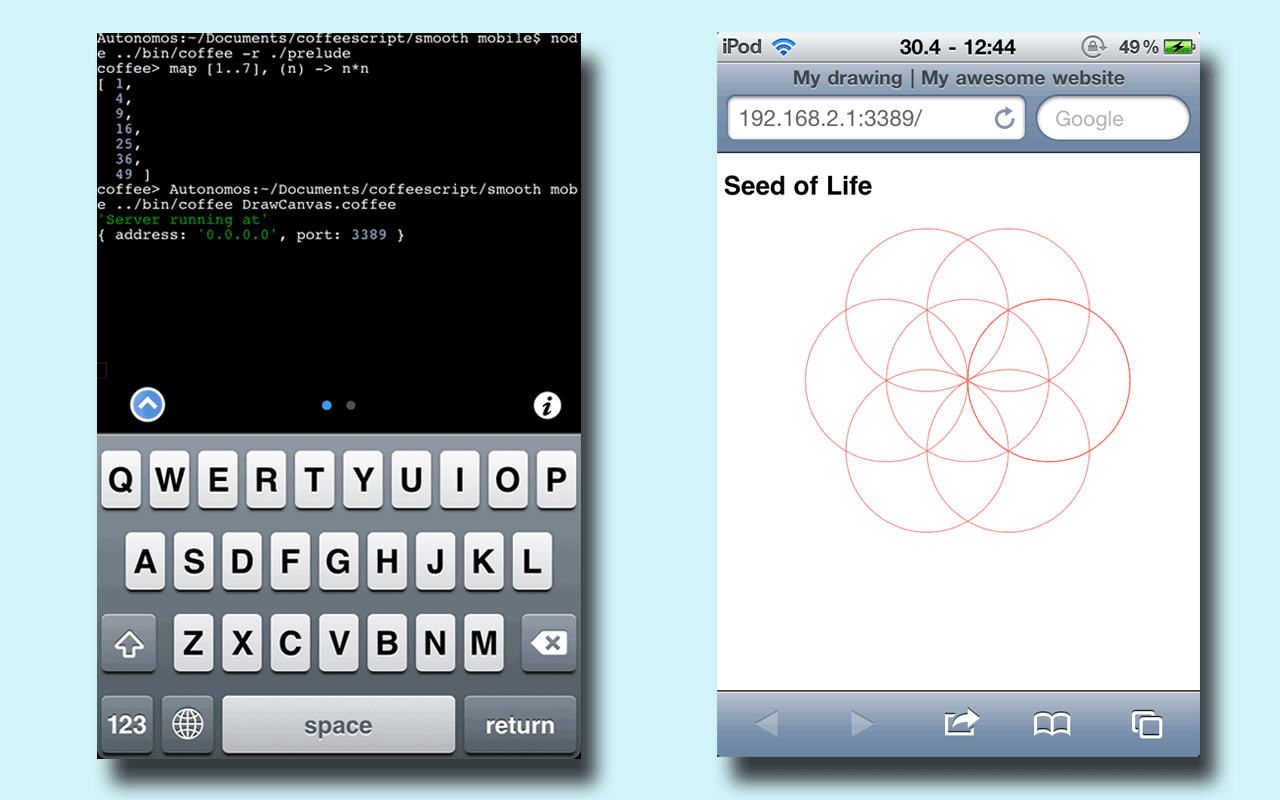Tap the A key on keyboard
This screenshot has height=800, width=1280.
[x=145, y=561]
